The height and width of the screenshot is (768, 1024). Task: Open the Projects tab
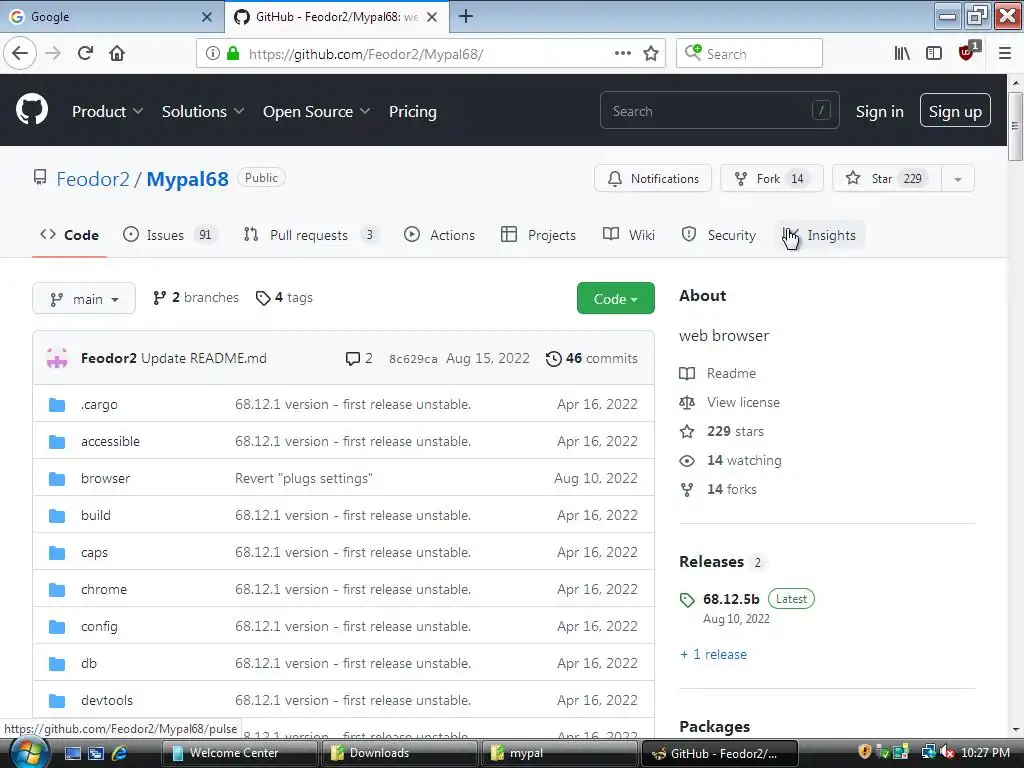click(x=538, y=235)
